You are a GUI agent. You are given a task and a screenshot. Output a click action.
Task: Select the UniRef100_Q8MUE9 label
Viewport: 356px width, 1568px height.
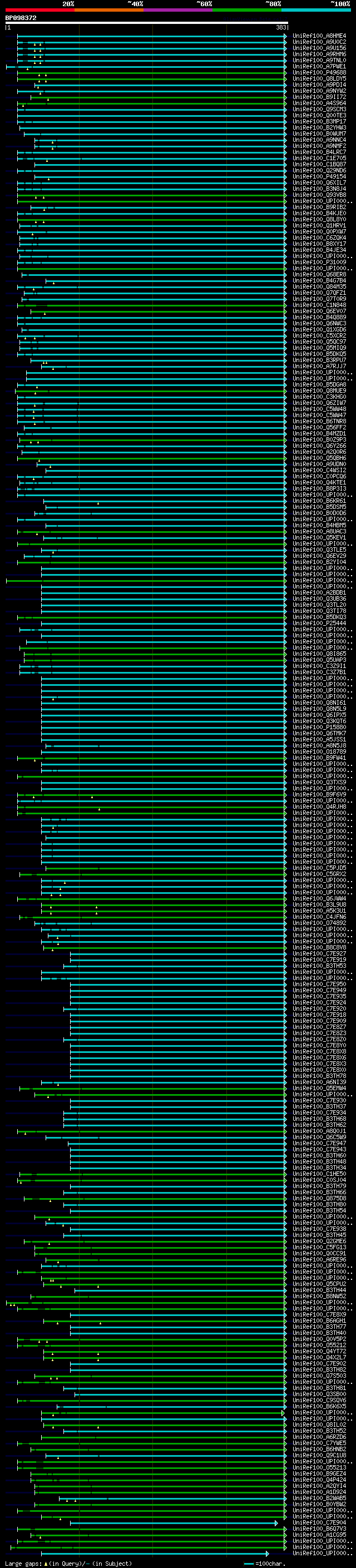click(319, 391)
